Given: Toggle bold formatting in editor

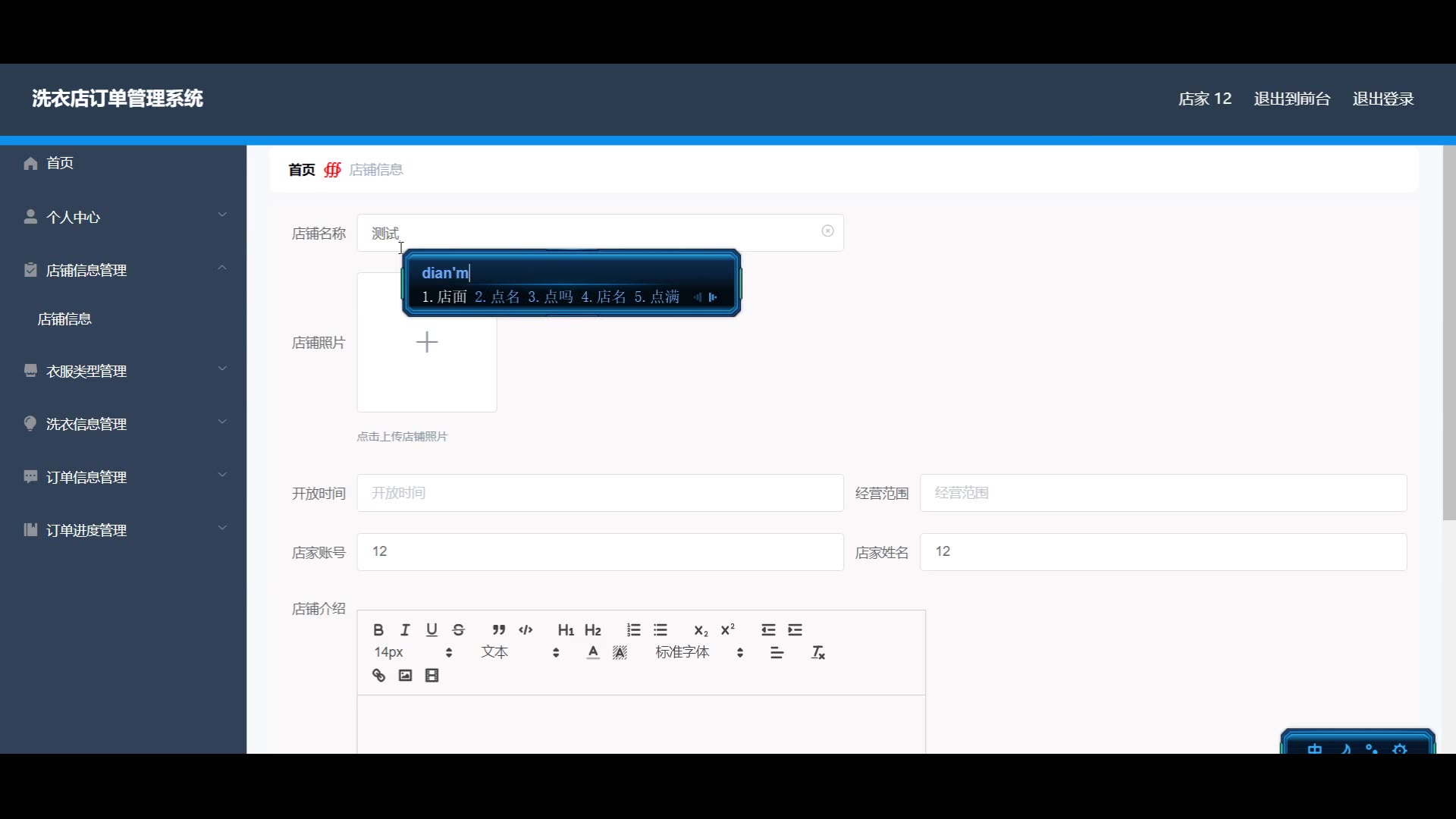Looking at the screenshot, I should click(378, 630).
